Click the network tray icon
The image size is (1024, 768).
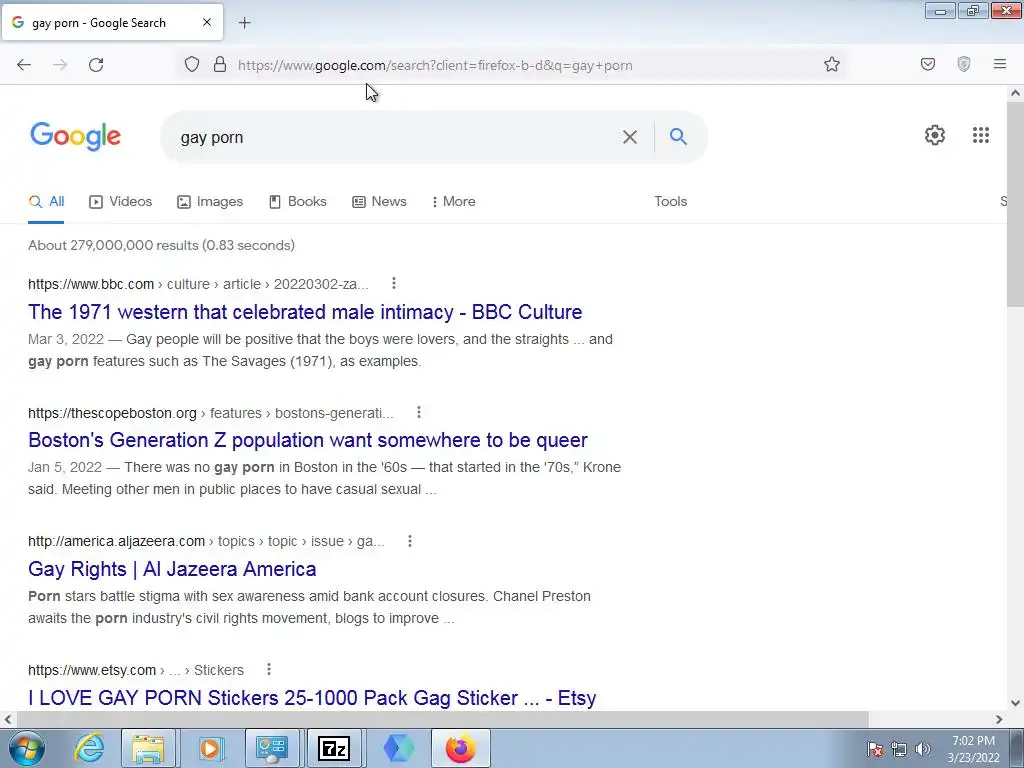click(x=899, y=749)
